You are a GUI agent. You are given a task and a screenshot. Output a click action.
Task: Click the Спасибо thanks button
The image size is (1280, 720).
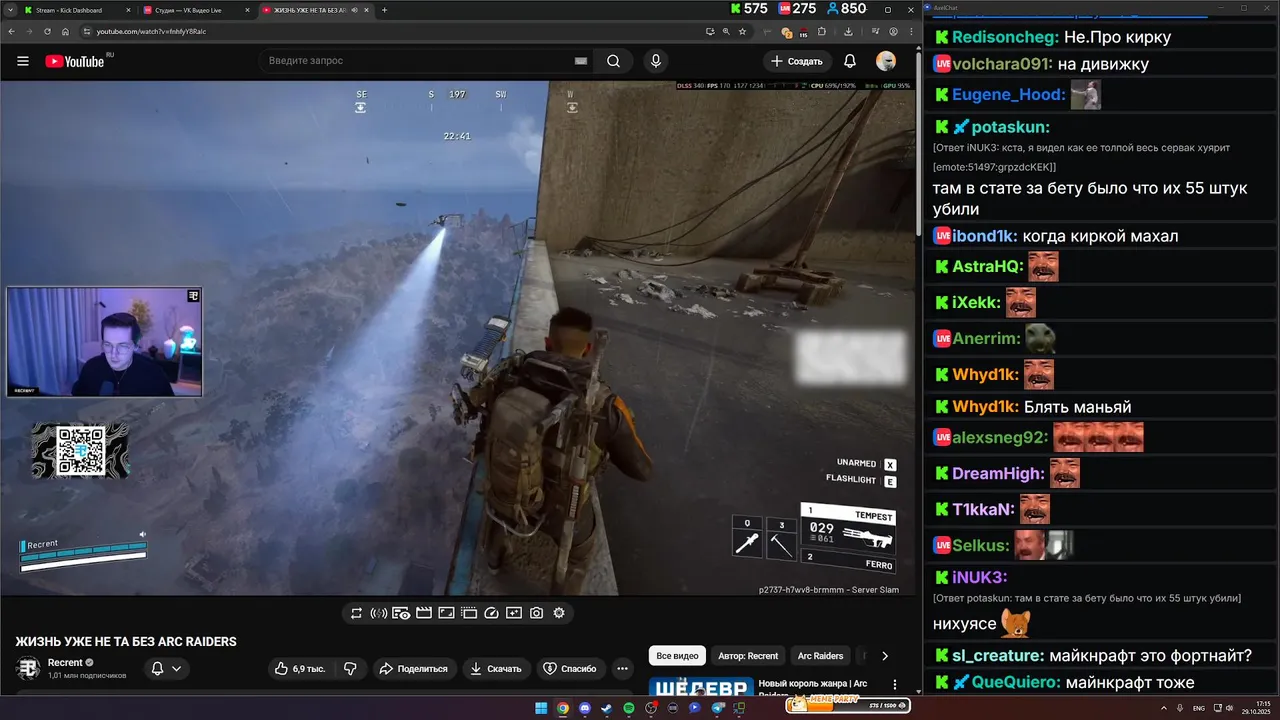pos(569,668)
